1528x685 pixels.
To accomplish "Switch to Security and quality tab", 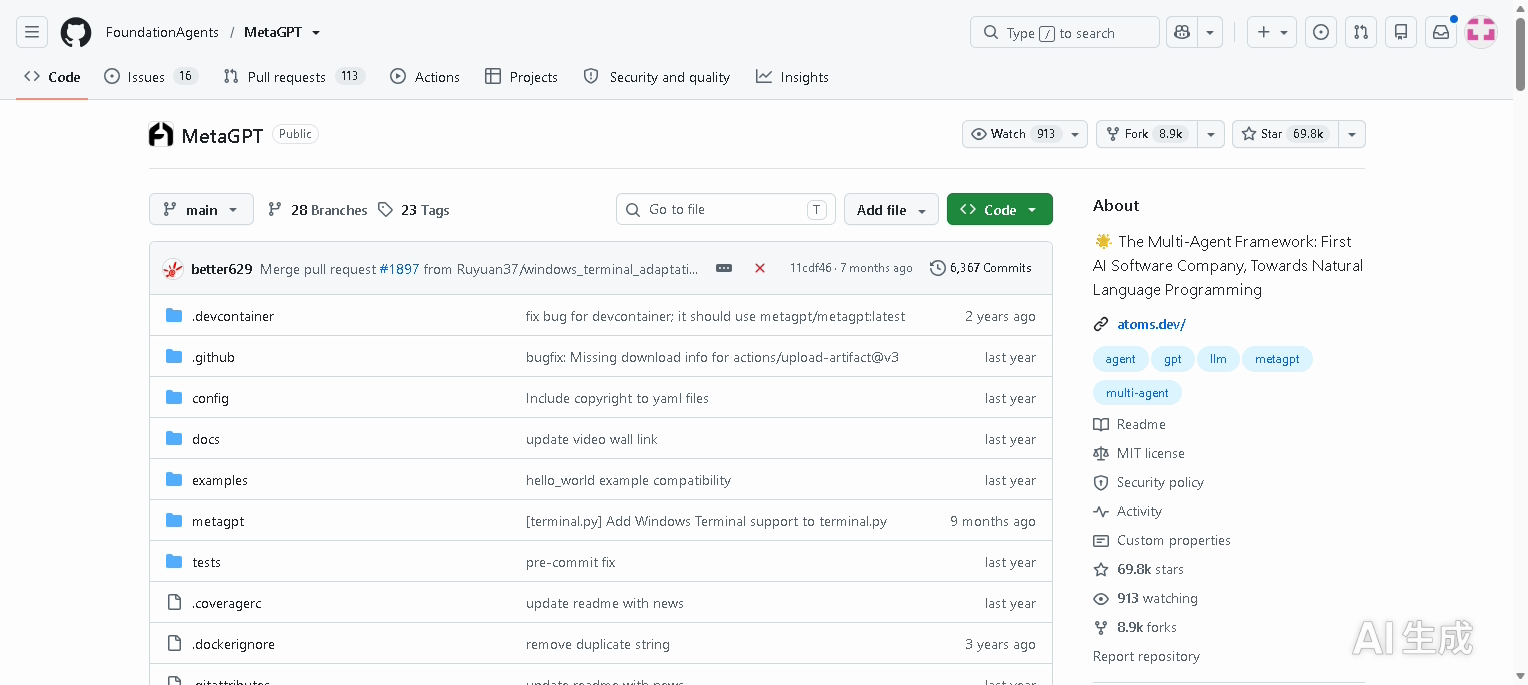I will (656, 77).
